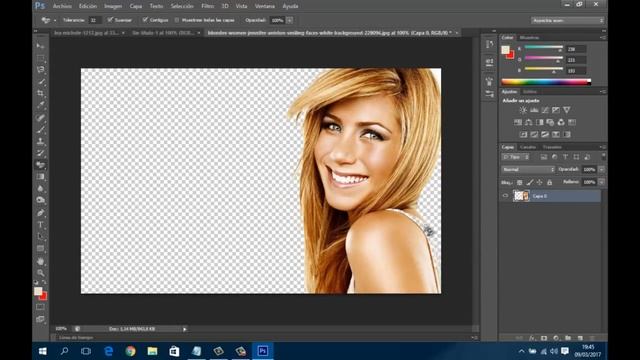The image size is (640, 360).
Task: Click the zoom percentage field in status bar
Action: [x=61, y=329]
